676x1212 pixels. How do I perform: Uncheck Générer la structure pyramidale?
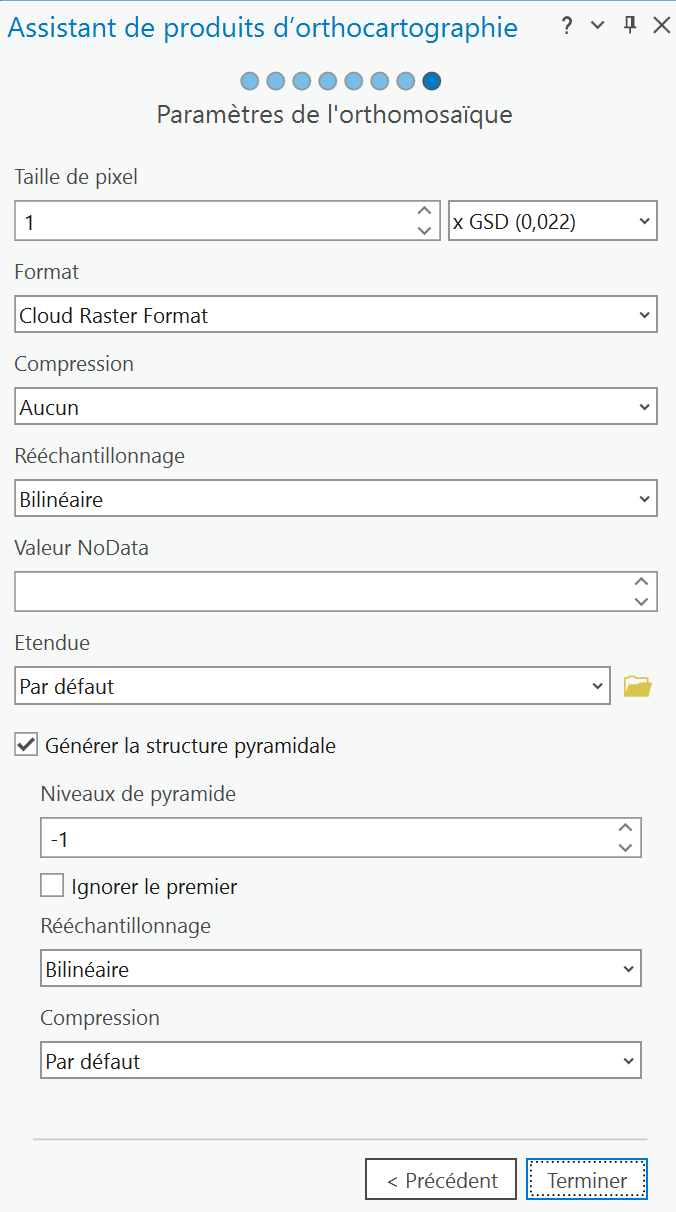click(x=27, y=745)
